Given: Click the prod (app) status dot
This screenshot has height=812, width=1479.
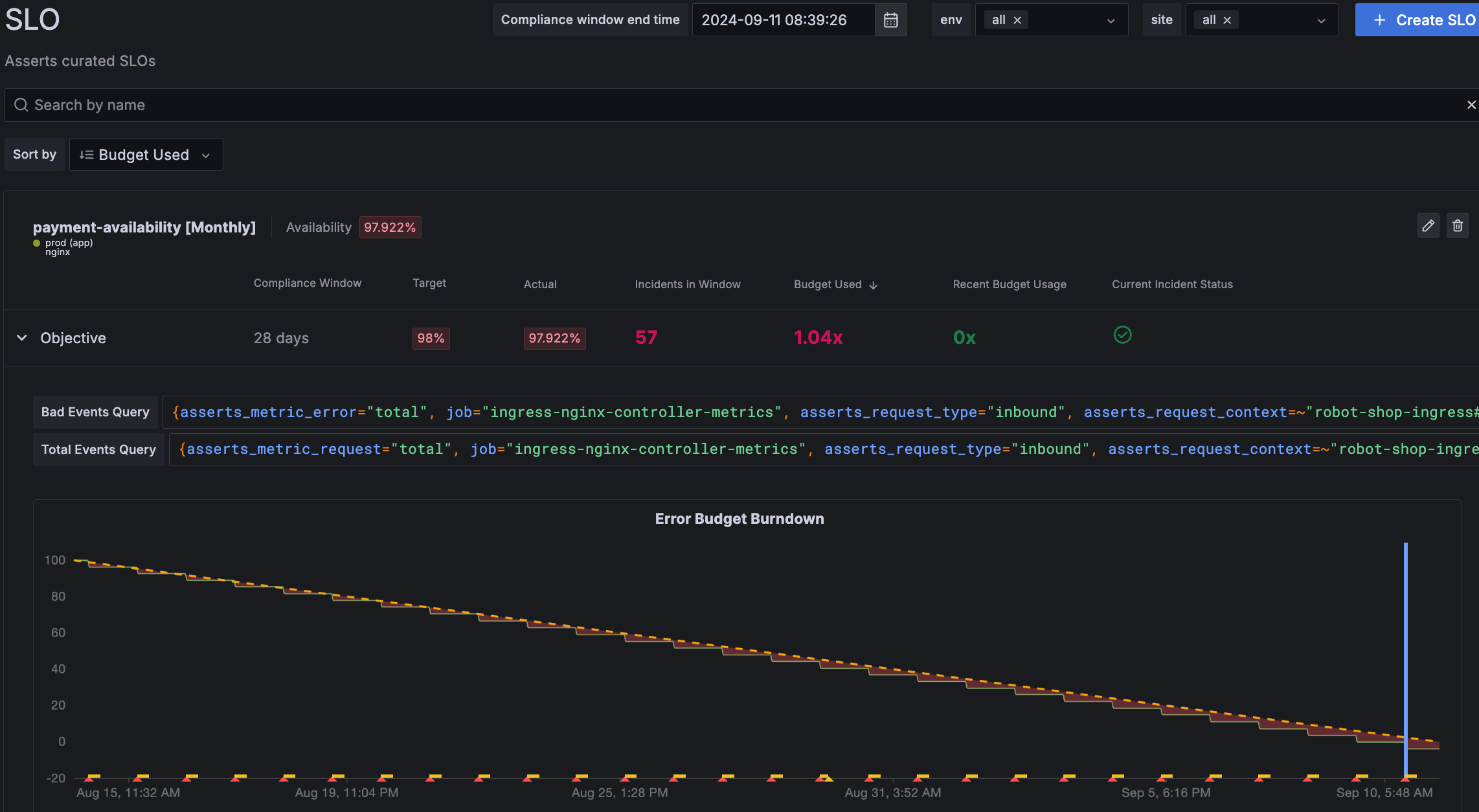Looking at the screenshot, I should [x=36, y=243].
